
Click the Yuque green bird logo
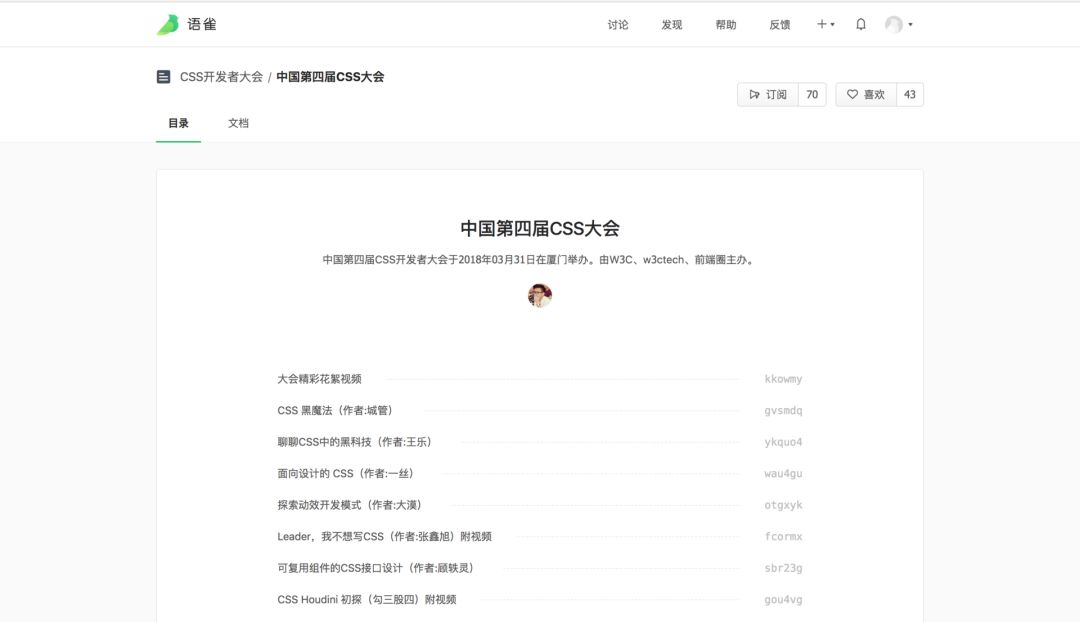(167, 25)
